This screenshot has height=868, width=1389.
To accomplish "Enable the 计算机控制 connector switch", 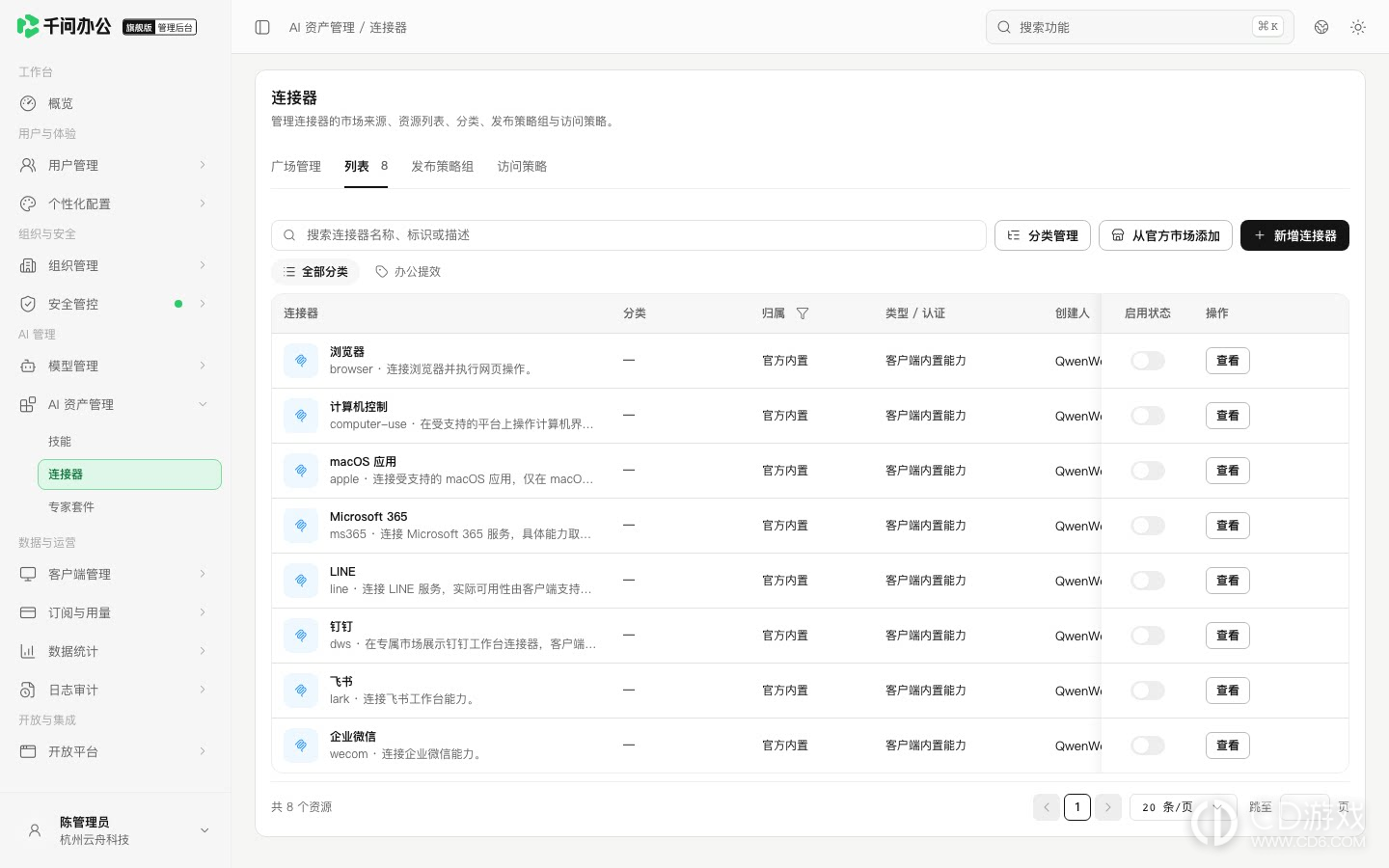I will (x=1148, y=416).
